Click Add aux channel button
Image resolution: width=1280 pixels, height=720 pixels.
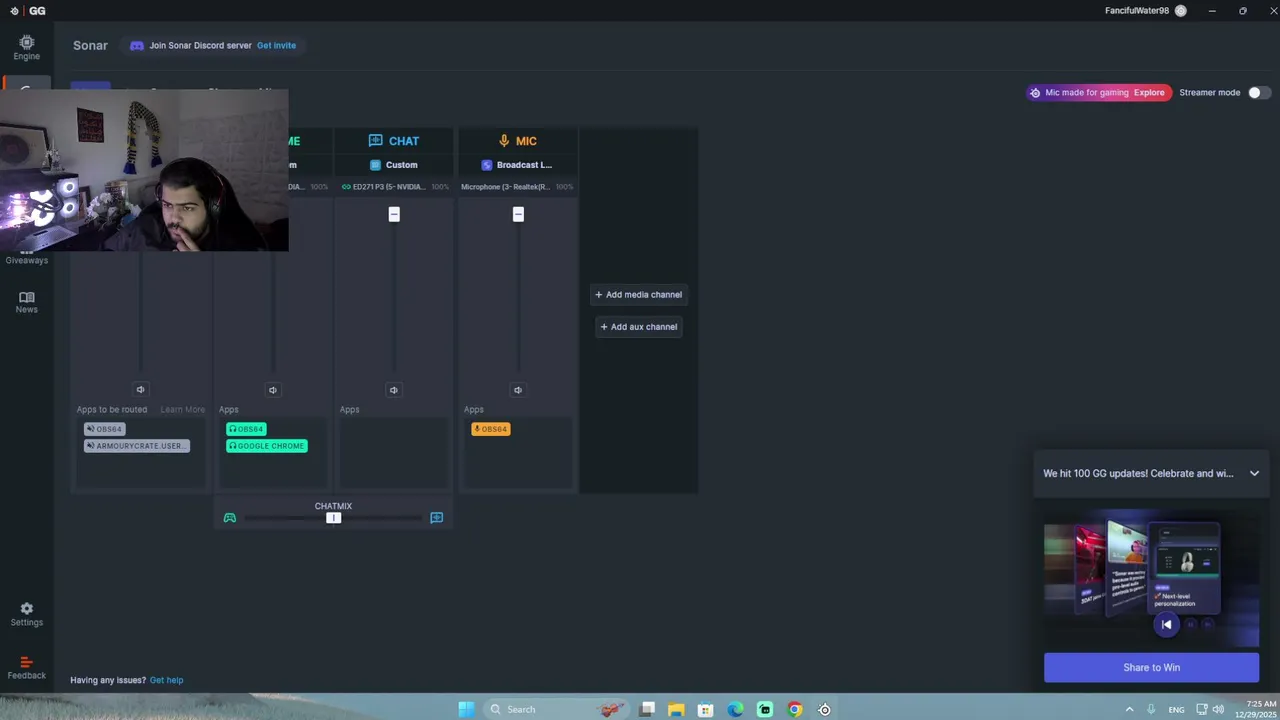coord(638,326)
